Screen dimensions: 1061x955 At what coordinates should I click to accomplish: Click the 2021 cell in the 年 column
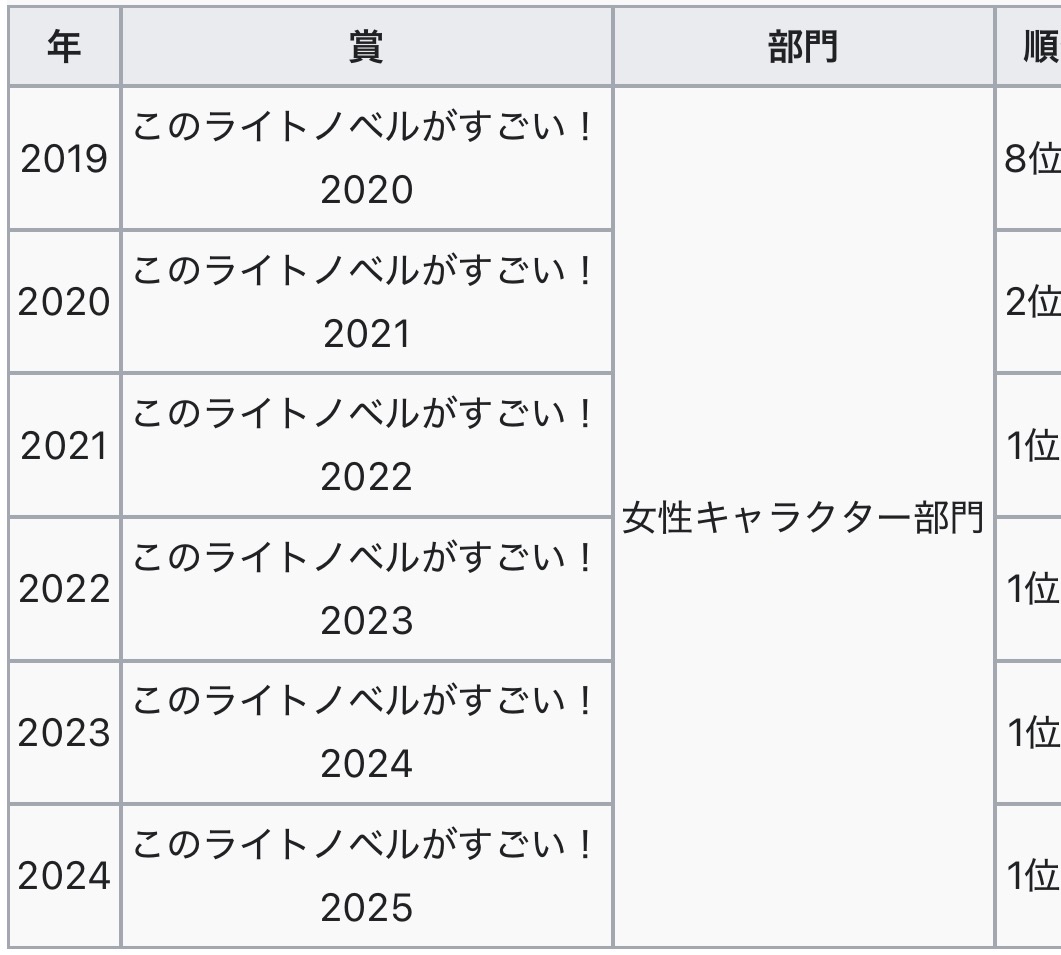pyautogui.click(x=64, y=446)
